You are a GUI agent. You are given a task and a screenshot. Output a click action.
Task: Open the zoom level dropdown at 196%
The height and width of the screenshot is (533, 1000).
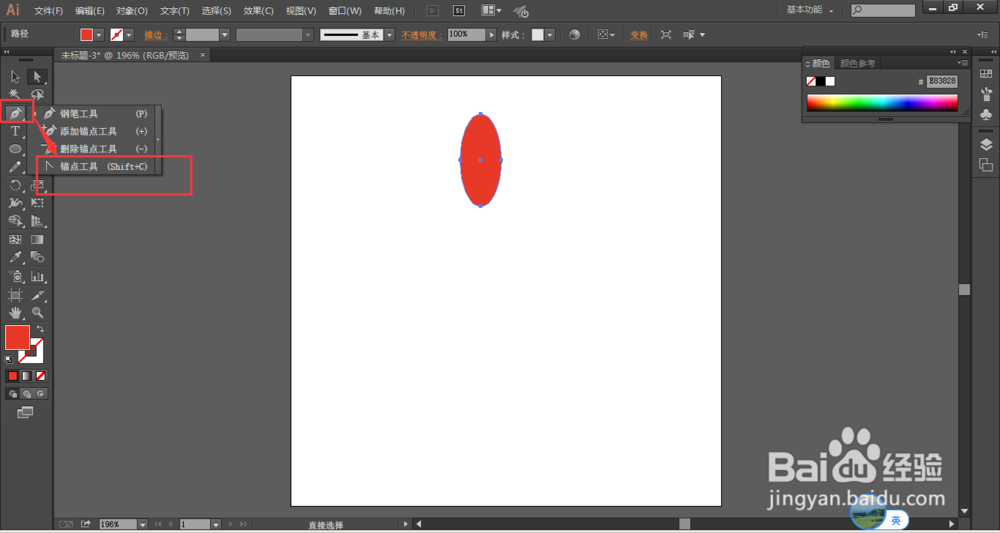pos(143,524)
